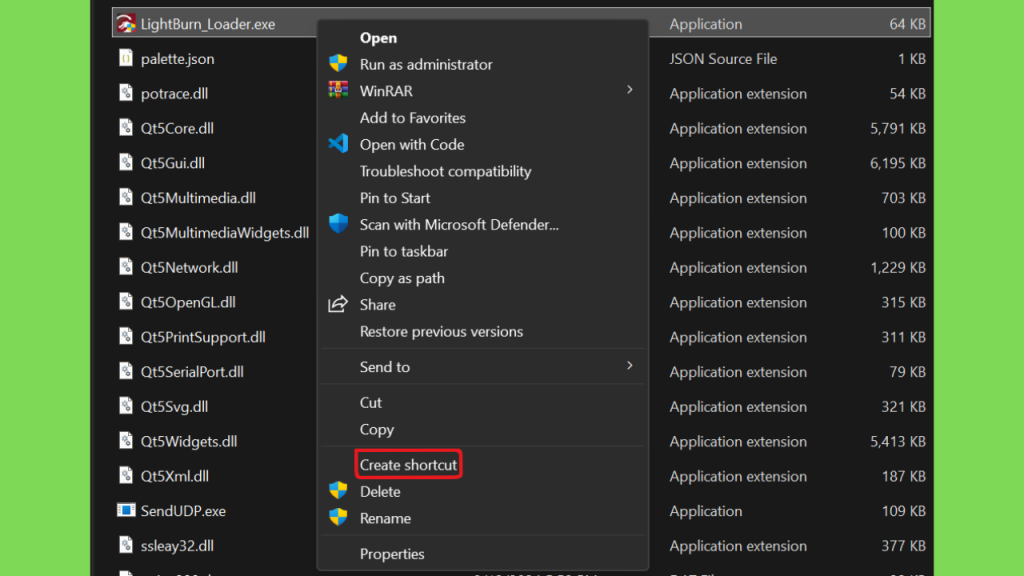1024x576 pixels.
Task: Click the WinRAR books icon in menu
Action: (x=338, y=90)
